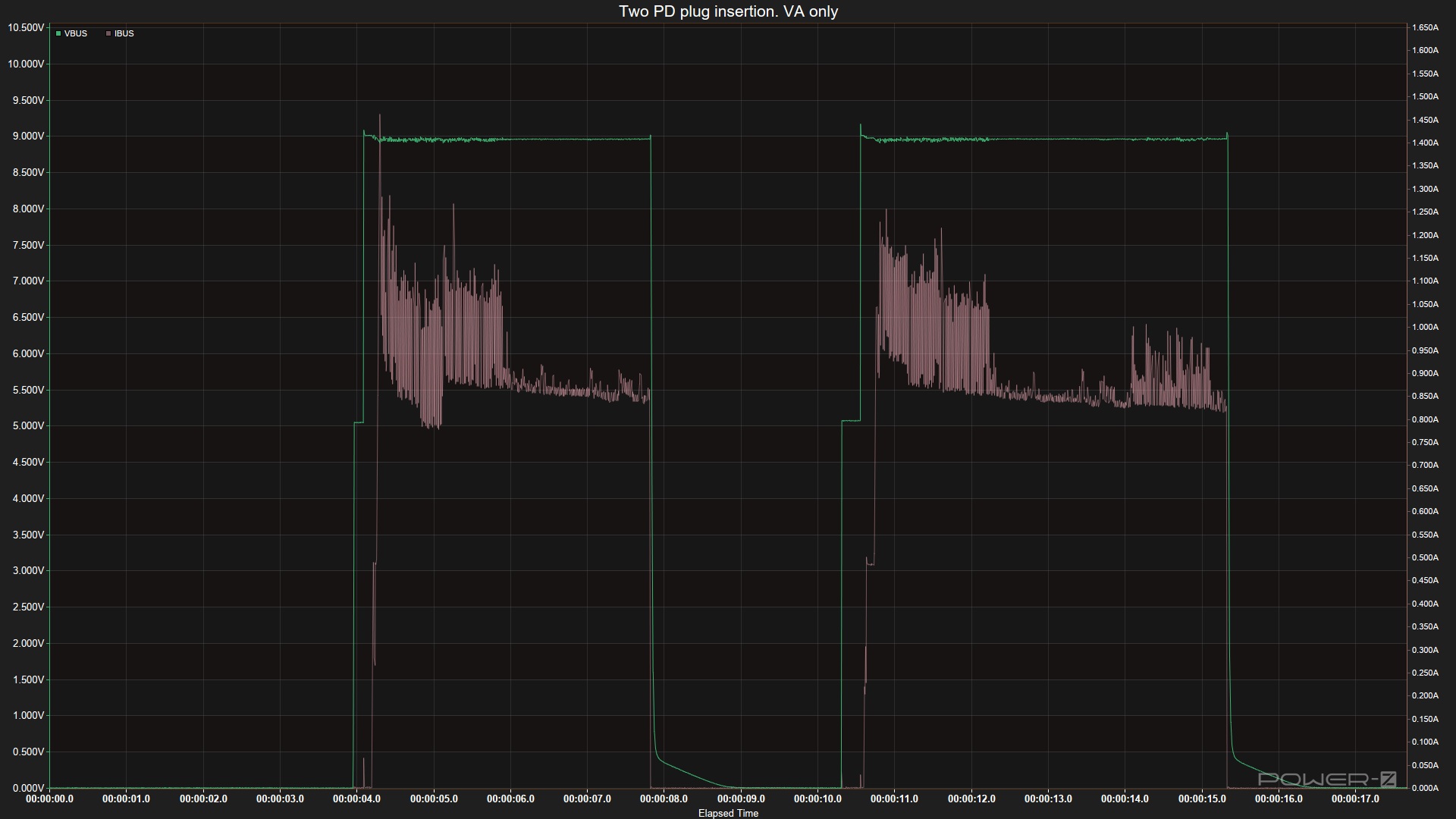Click the 00:00:15.0 time axis tick
The height and width of the screenshot is (819, 1456).
click(x=1202, y=799)
